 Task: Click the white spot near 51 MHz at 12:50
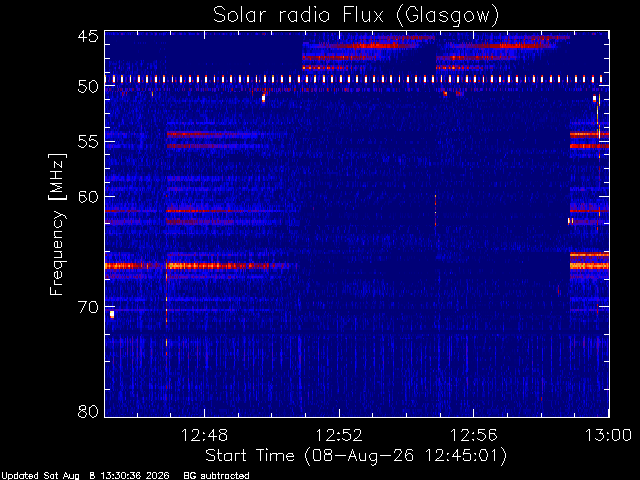(x=263, y=98)
